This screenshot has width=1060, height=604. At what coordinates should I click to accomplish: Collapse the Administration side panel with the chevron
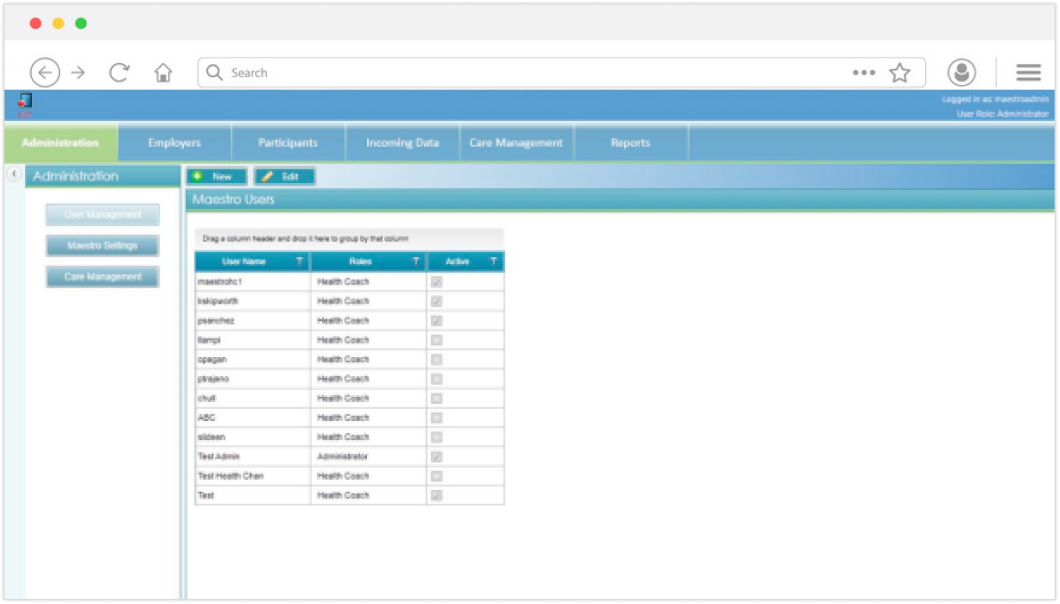pyautogui.click(x=14, y=174)
